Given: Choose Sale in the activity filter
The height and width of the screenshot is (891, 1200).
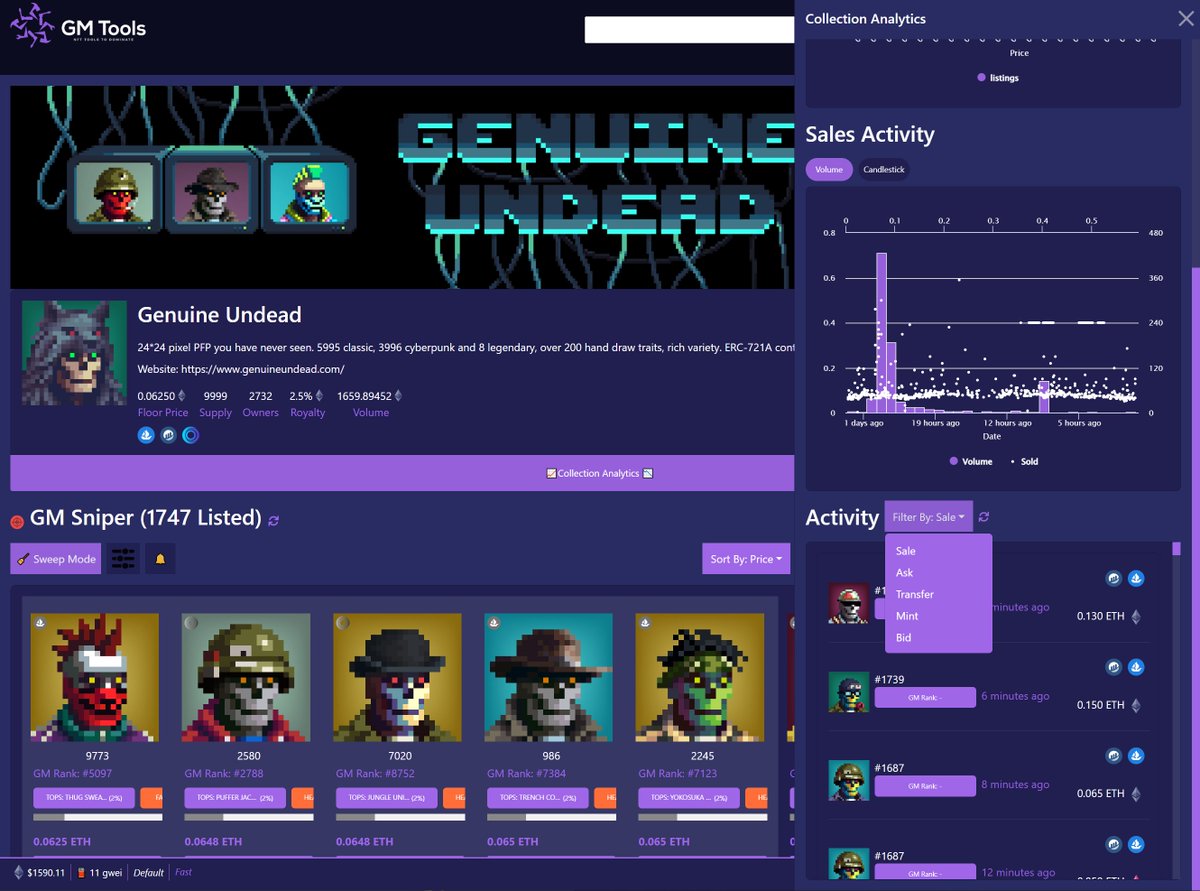Looking at the screenshot, I should (x=938, y=551).
